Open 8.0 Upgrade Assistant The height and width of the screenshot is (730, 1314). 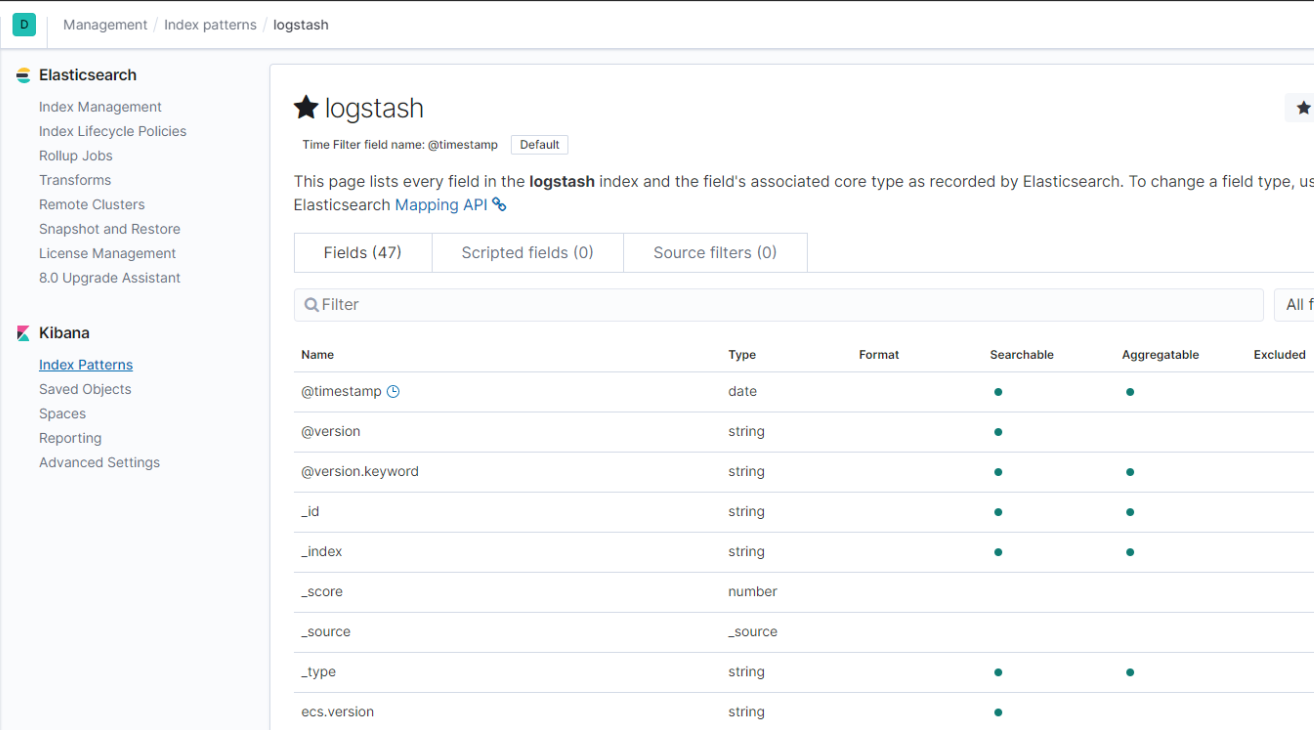tap(110, 278)
